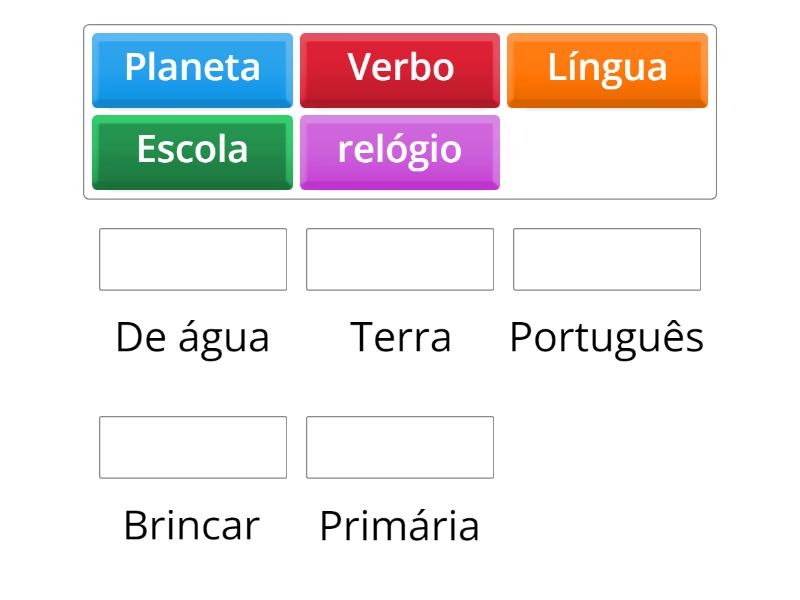
Task: Click the red Verbo tile
Action: tap(400, 69)
